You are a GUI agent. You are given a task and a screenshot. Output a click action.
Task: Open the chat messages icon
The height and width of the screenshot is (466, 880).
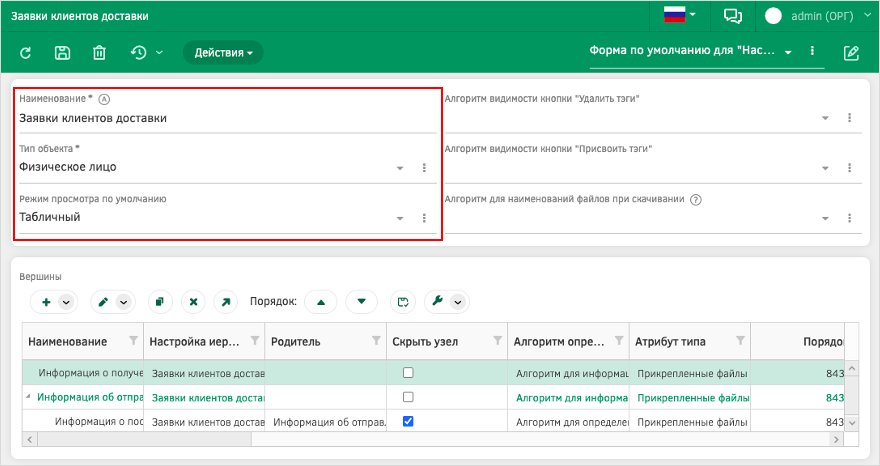(733, 16)
